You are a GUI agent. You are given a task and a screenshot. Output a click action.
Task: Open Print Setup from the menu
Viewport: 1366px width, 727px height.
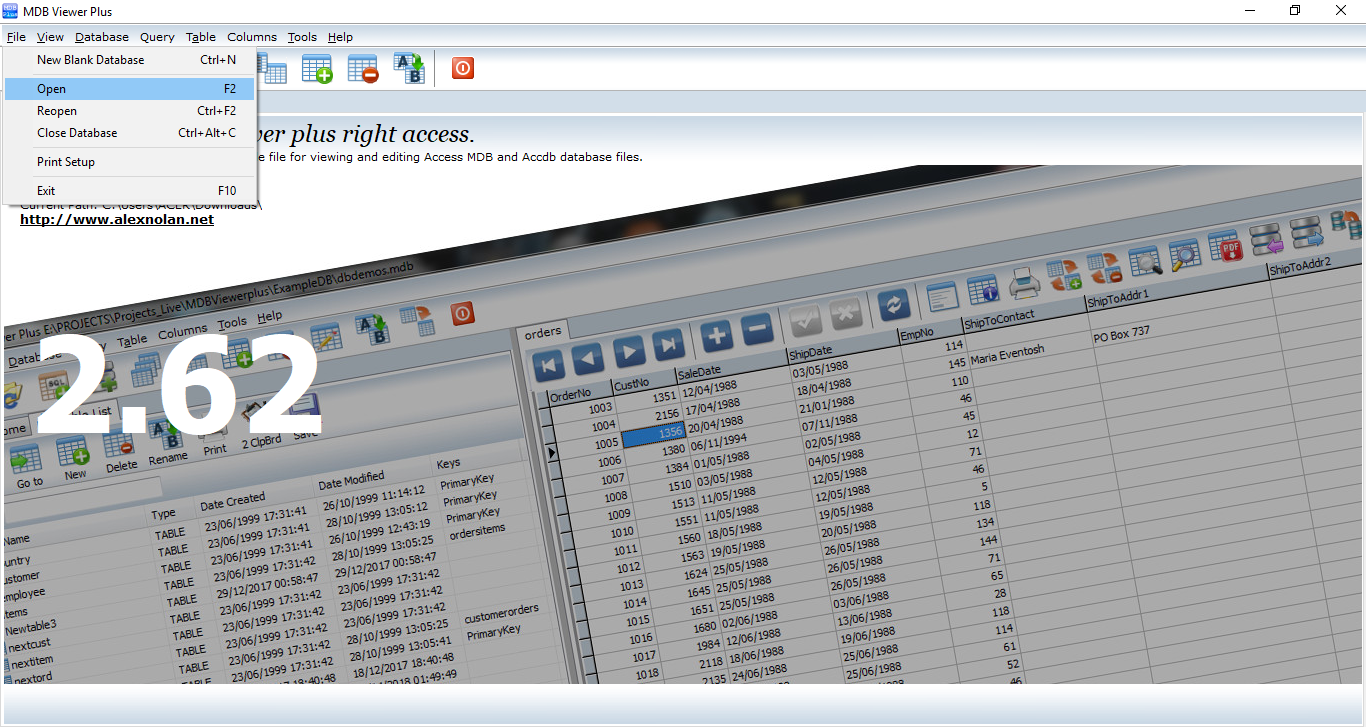coord(66,162)
